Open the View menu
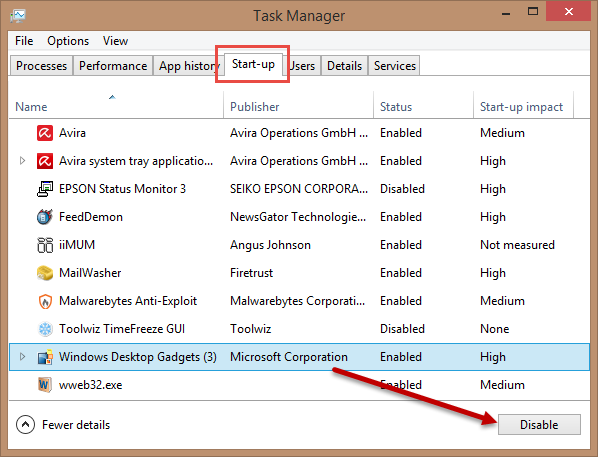The height and width of the screenshot is (457, 598). [x=115, y=41]
